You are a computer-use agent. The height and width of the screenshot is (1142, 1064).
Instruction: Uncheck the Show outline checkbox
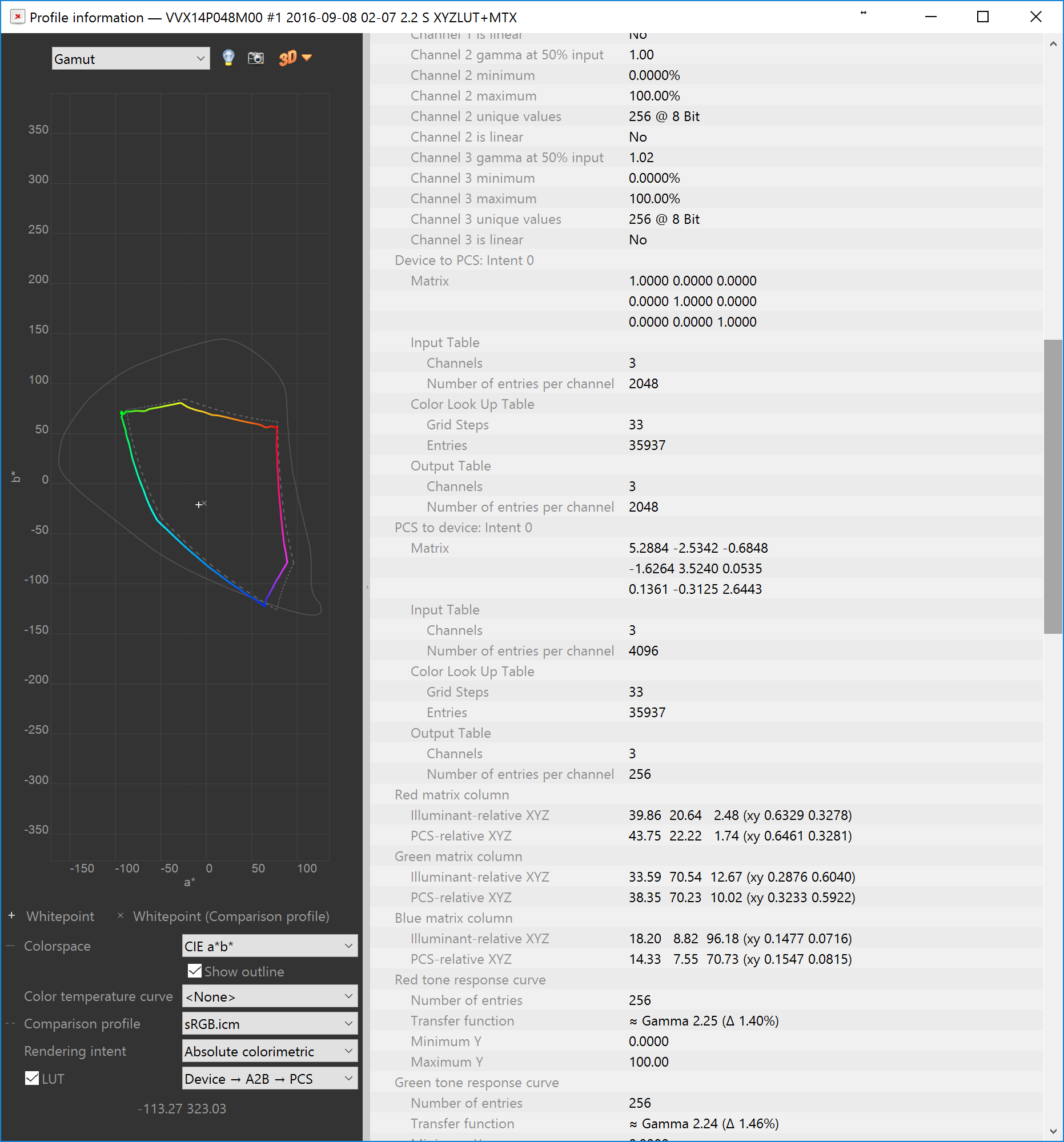(195, 971)
